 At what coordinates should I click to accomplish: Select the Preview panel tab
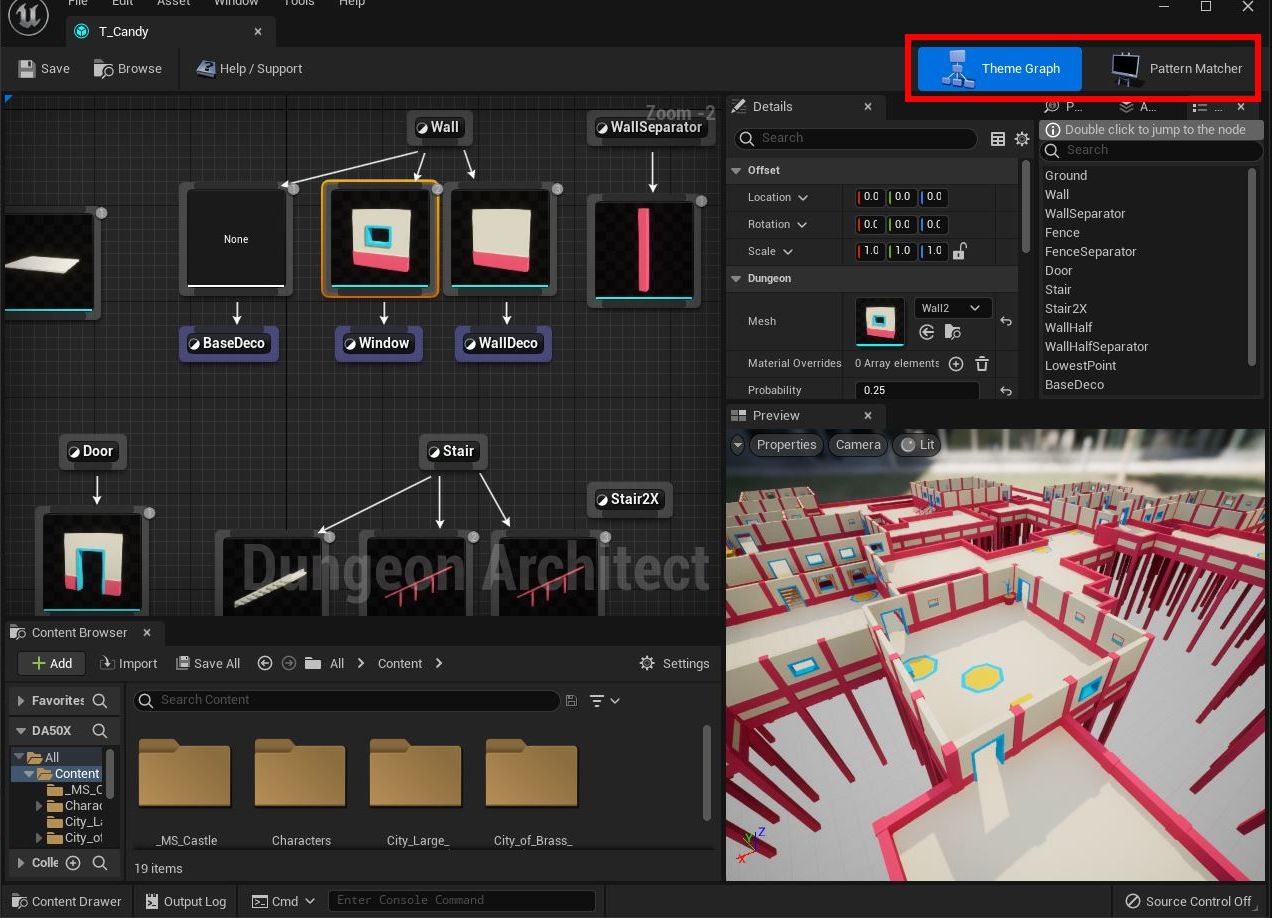(x=804, y=416)
